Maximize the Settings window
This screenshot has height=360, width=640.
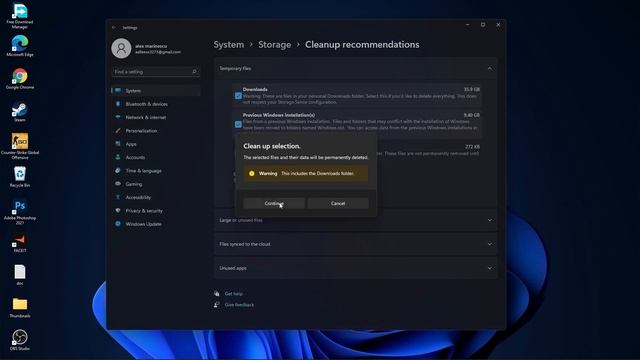[x=483, y=25]
